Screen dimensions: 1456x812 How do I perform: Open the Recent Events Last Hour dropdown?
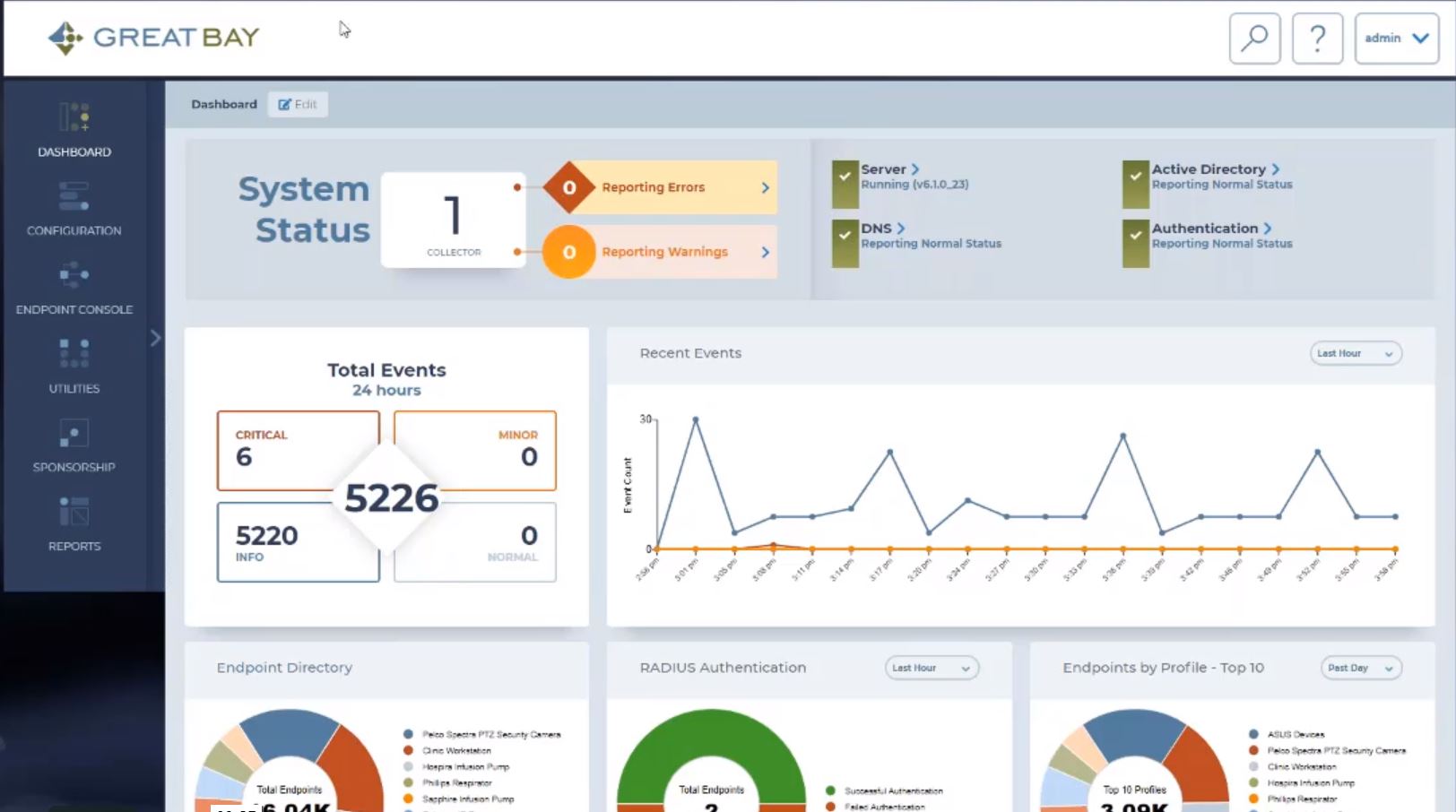coord(1356,353)
